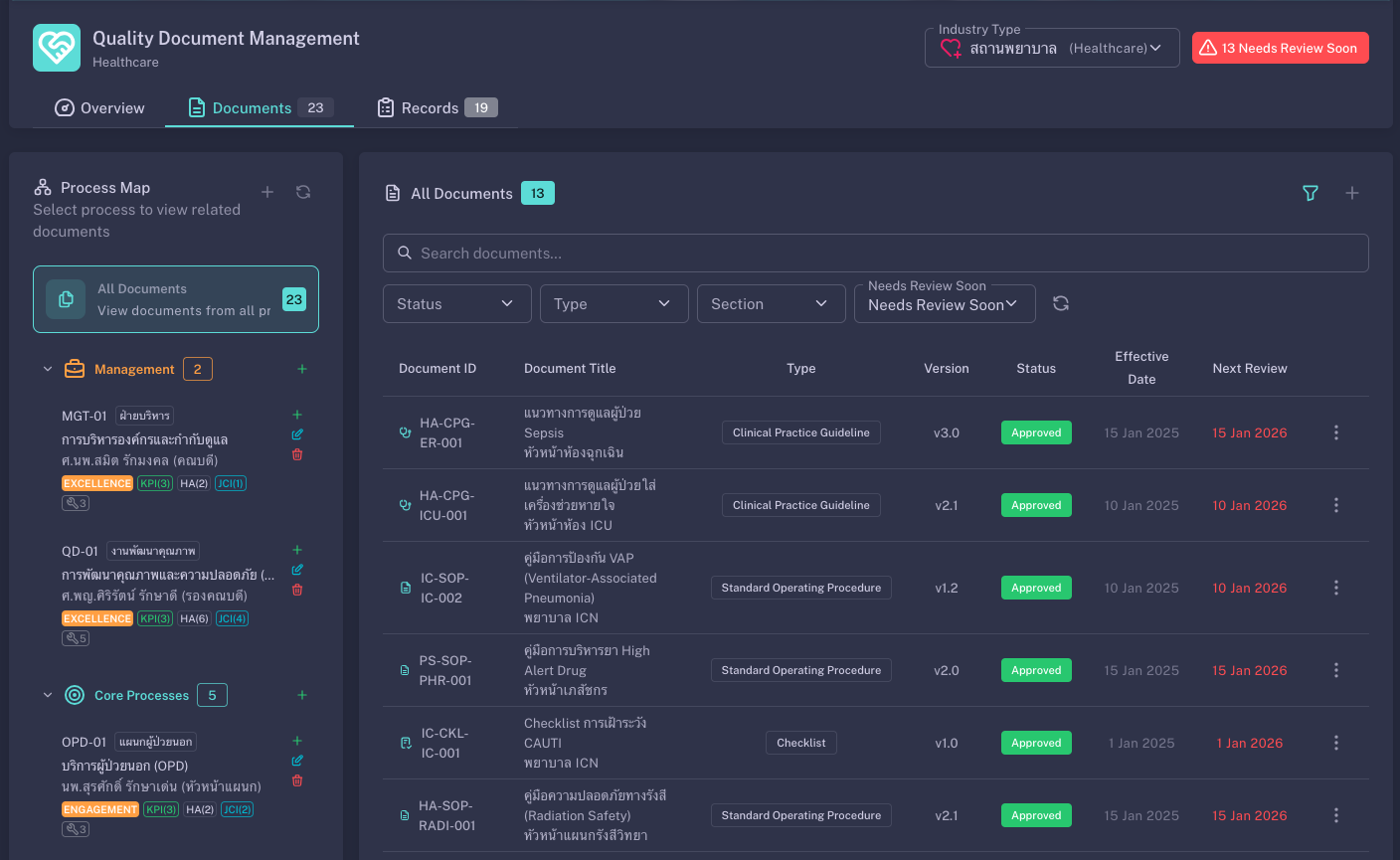Delete the QD-01 process with trash icon
Image resolution: width=1400 pixels, height=860 pixels.
tap(297, 590)
